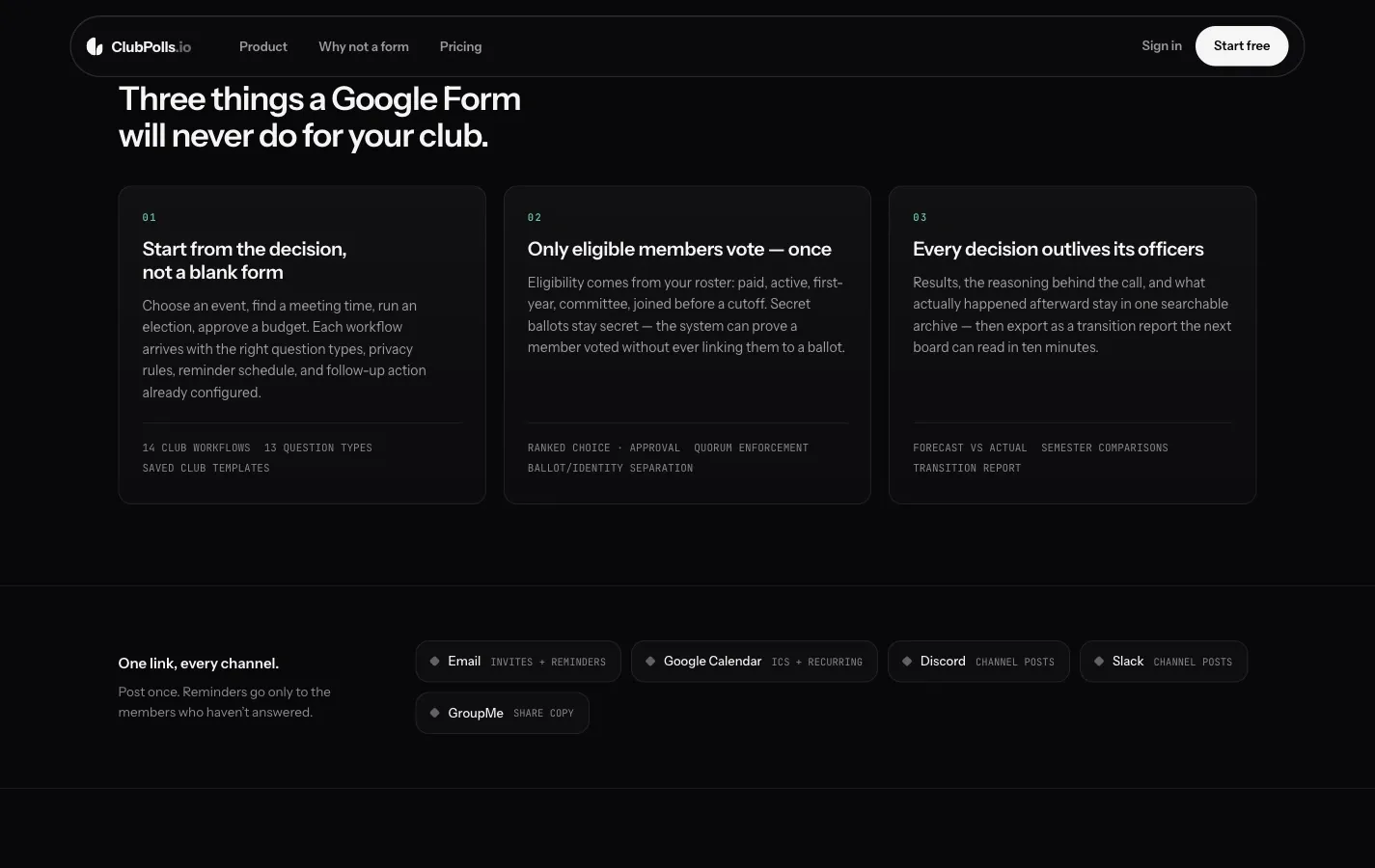Select the Email integration chip
This screenshot has height=868, width=1375.
point(518,662)
